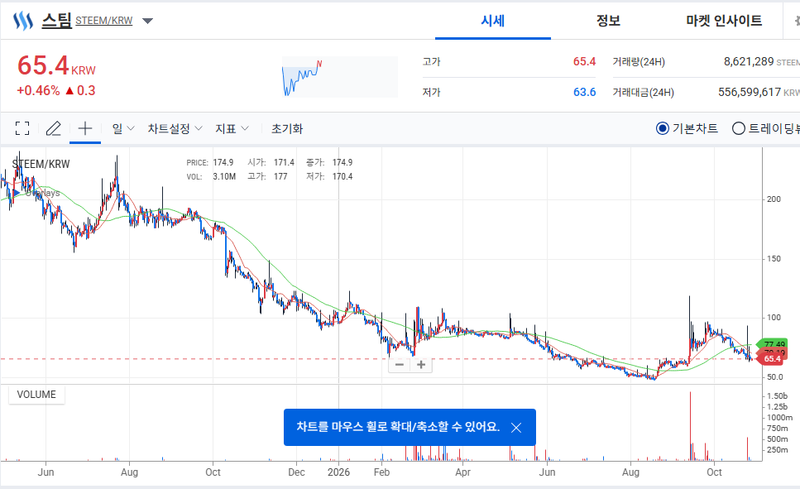The width and height of the screenshot is (800, 489).
Task: Click the 2026 label on time axis
Action: click(x=339, y=472)
